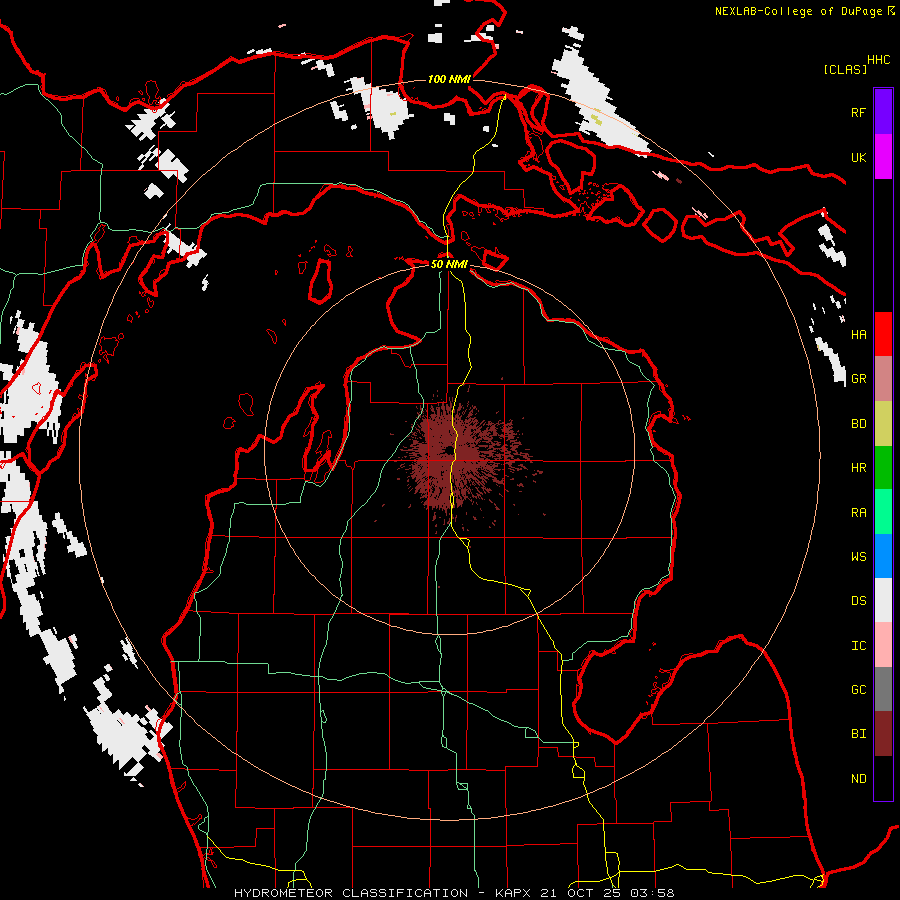Pick the DS white legend swatch

coord(883,600)
